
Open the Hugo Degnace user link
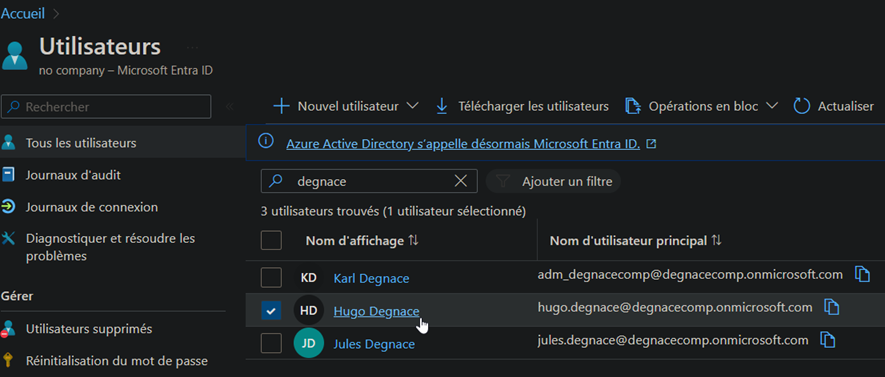pos(376,311)
